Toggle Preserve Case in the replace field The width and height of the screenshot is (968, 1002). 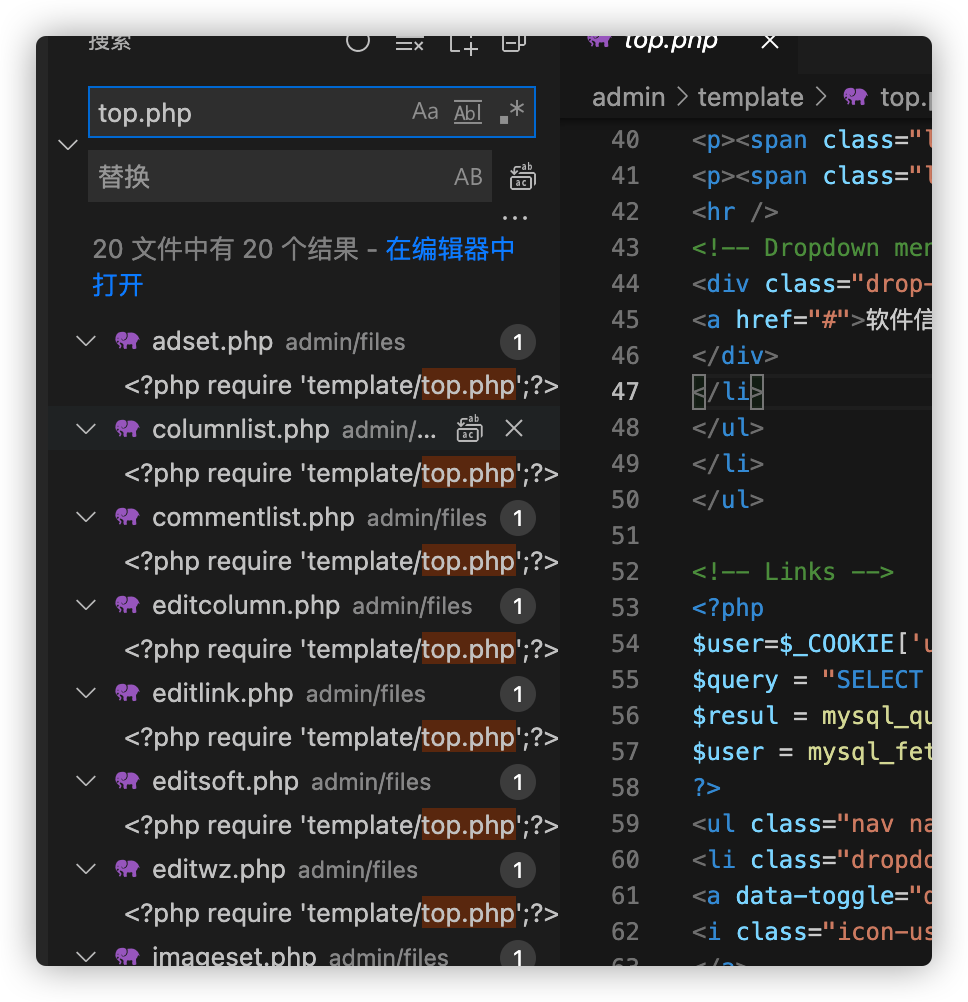(x=468, y=177)
